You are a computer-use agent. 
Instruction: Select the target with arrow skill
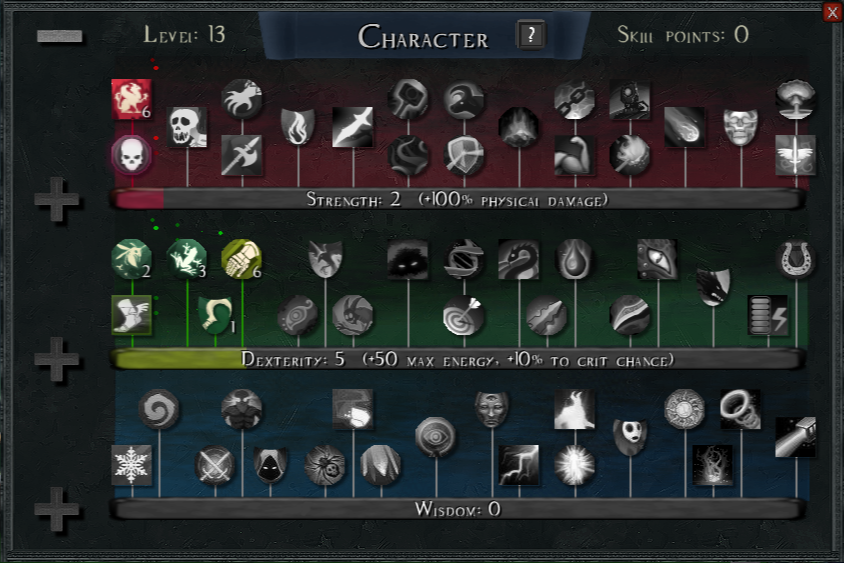click(x=463, y=315)
